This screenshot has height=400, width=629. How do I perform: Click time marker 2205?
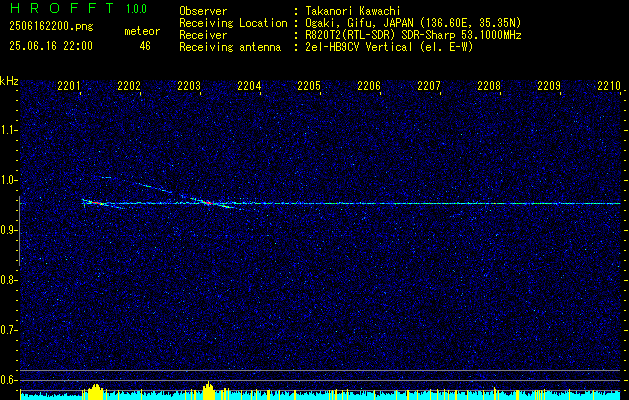309,86
